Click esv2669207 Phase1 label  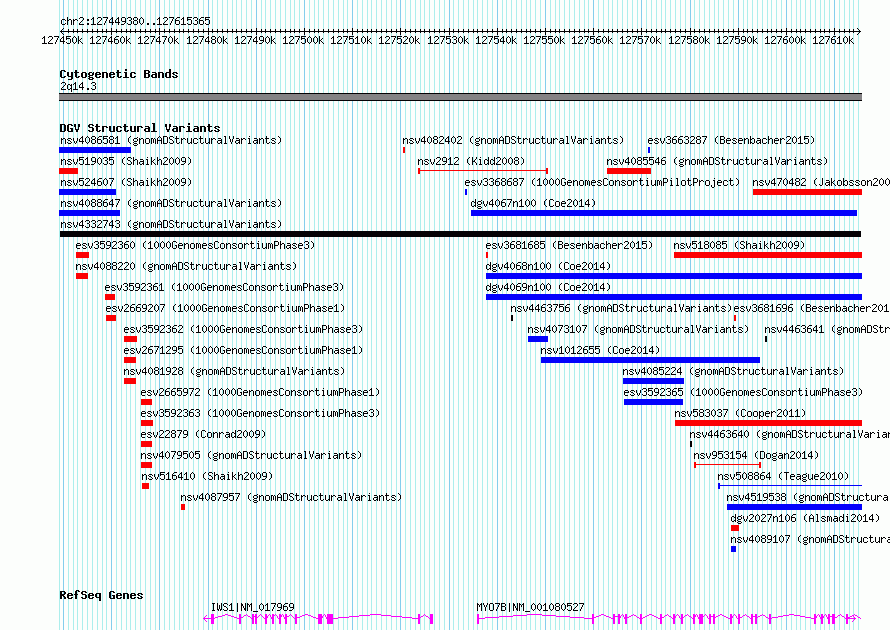(225, 308)
